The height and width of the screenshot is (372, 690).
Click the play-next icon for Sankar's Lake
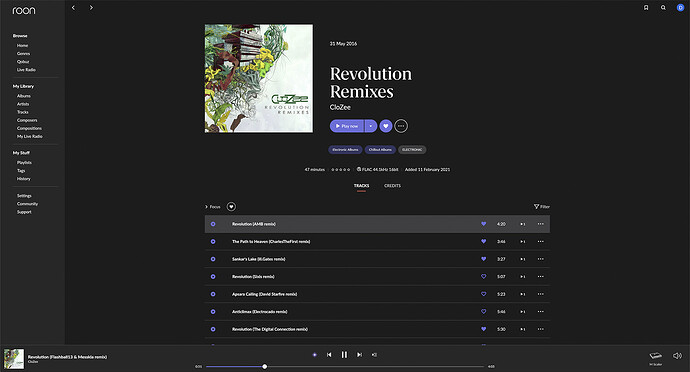click(x=523, y=259)
